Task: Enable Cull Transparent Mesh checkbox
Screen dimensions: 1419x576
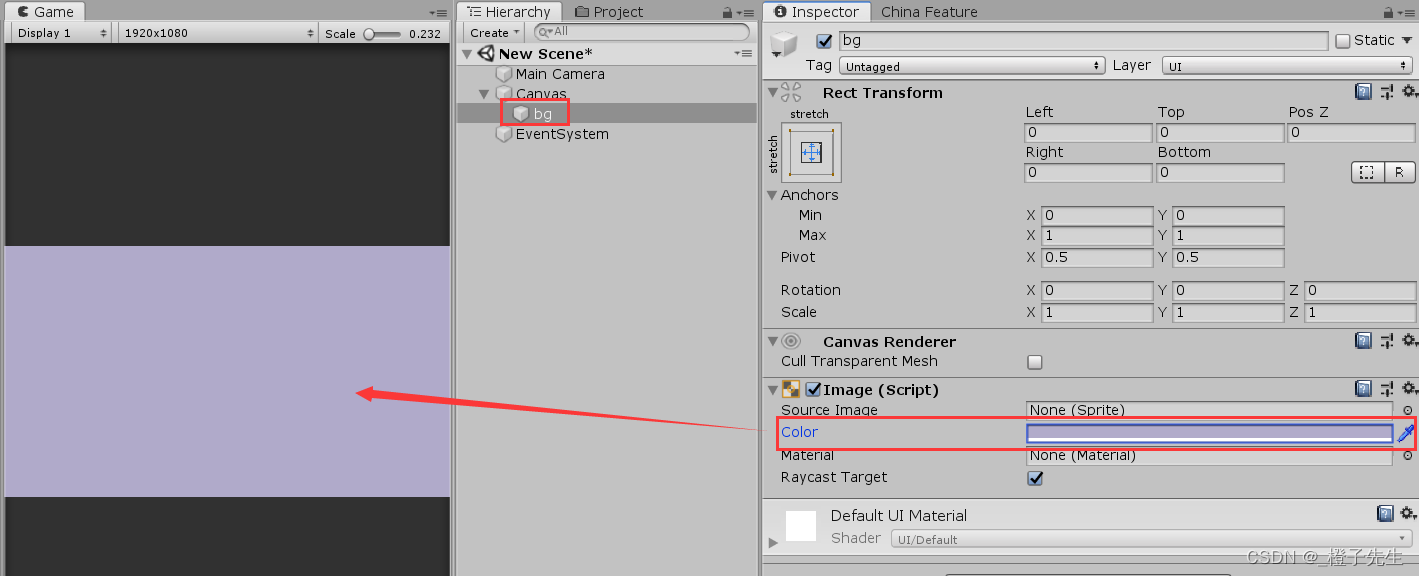Action: pos(1035,362)
